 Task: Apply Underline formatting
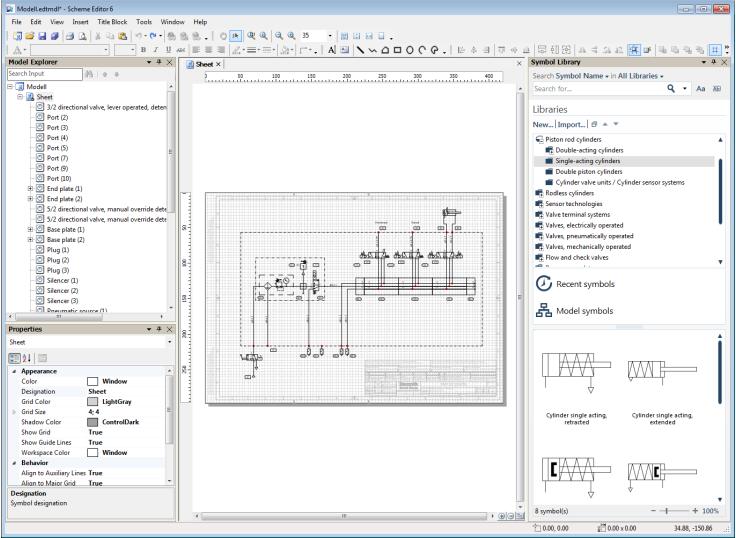click(168, 50)
